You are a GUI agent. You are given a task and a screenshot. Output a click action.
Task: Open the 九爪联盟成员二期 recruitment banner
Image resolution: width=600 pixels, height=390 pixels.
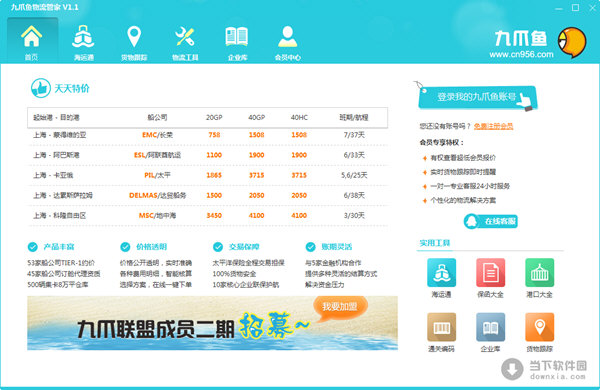212,323
